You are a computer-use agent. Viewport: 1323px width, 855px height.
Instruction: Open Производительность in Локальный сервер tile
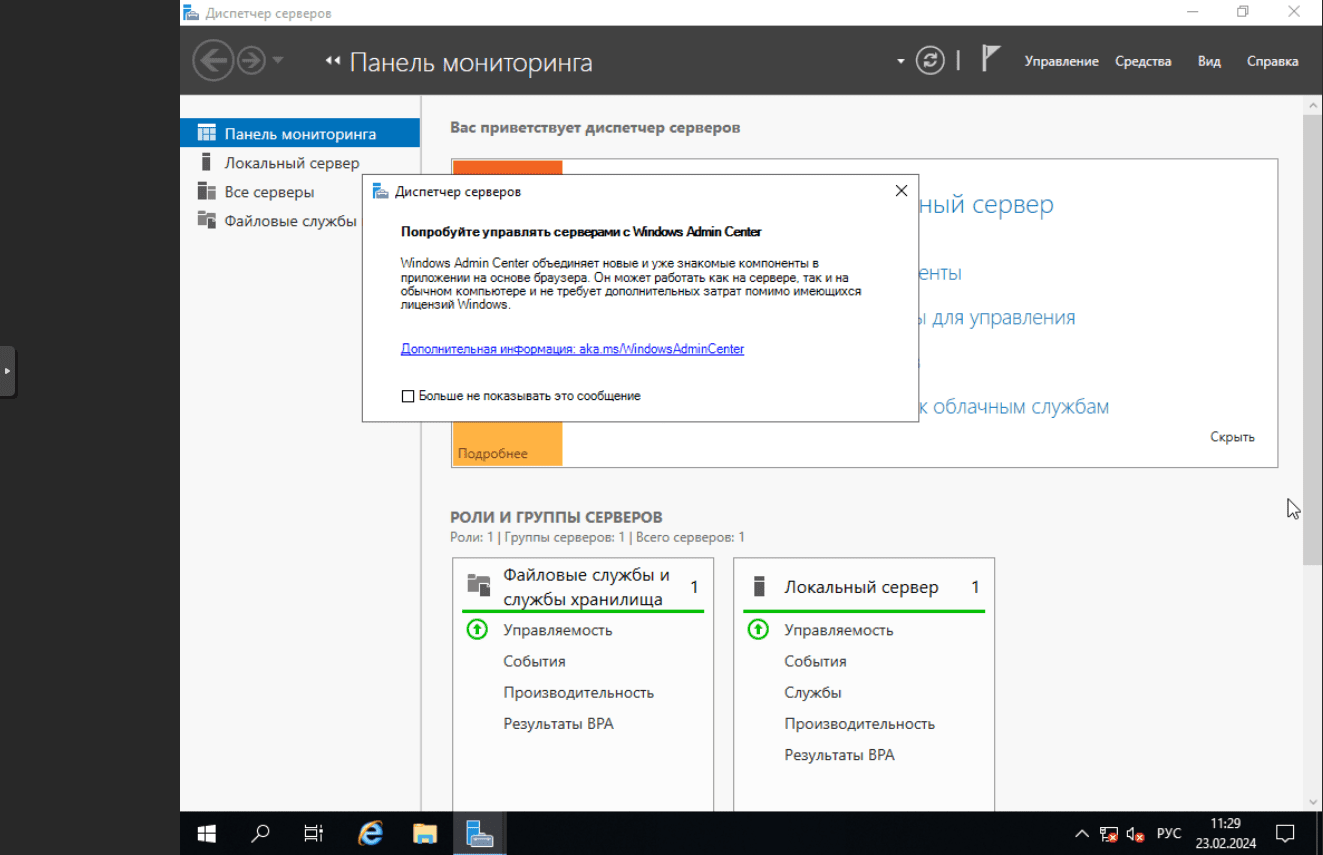click(859, 723)
